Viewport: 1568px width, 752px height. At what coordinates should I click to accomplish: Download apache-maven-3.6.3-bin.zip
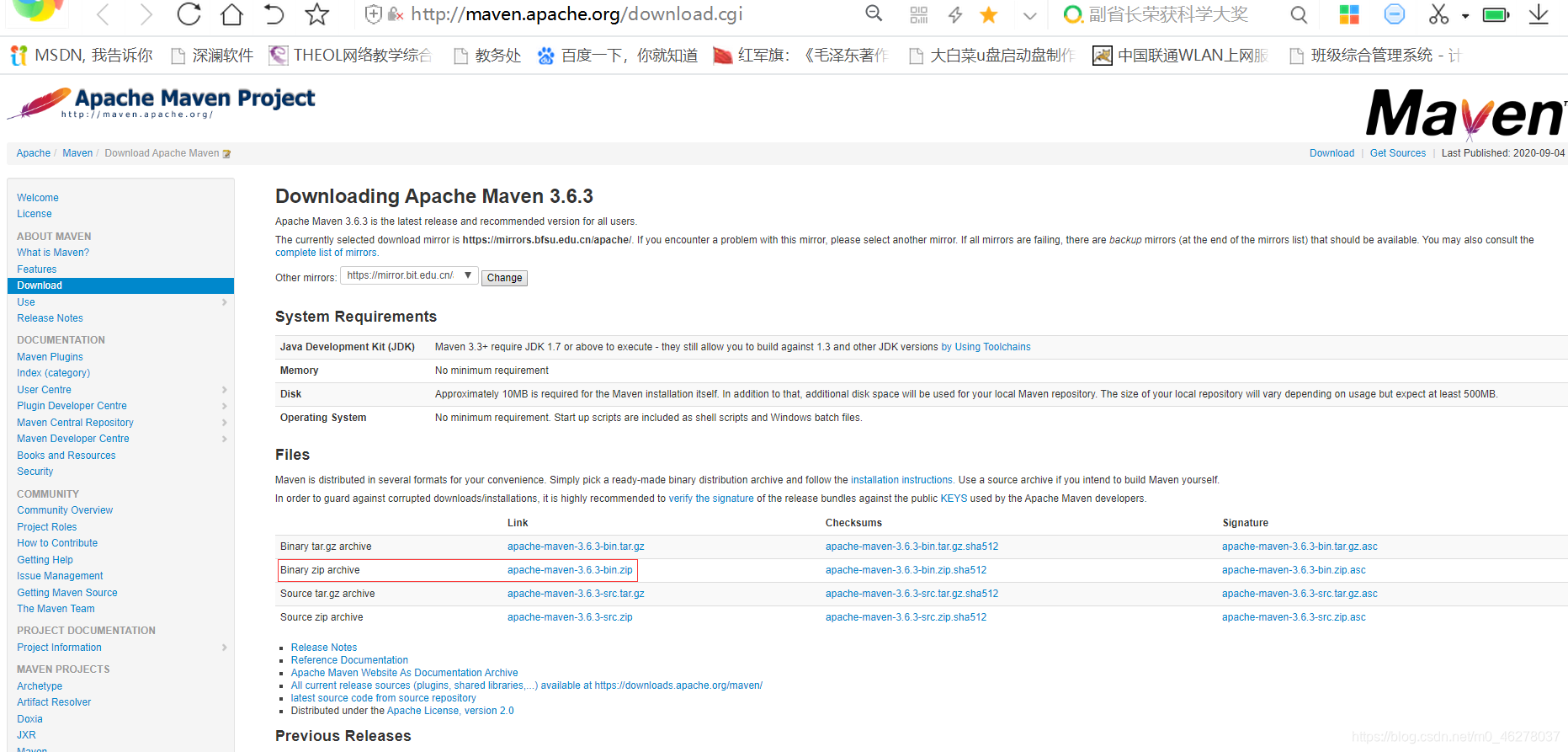point(570,570)
